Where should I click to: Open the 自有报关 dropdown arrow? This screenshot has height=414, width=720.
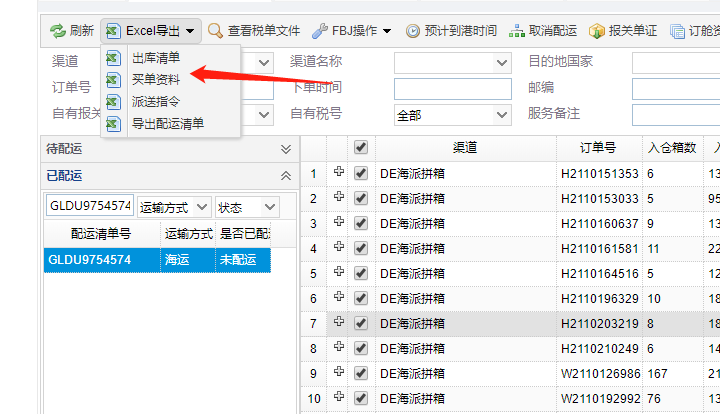coord(264,115)
